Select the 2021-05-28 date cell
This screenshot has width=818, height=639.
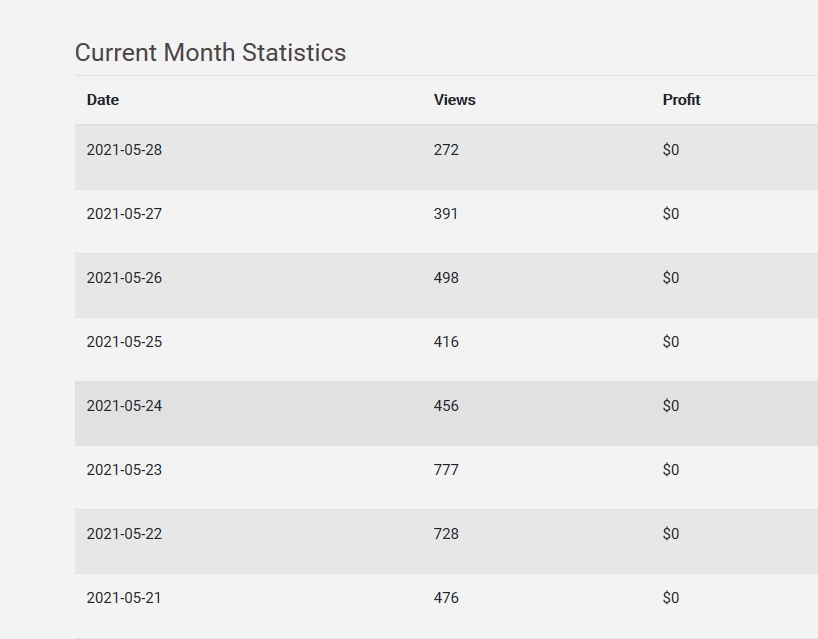click(x=124, y=150)
